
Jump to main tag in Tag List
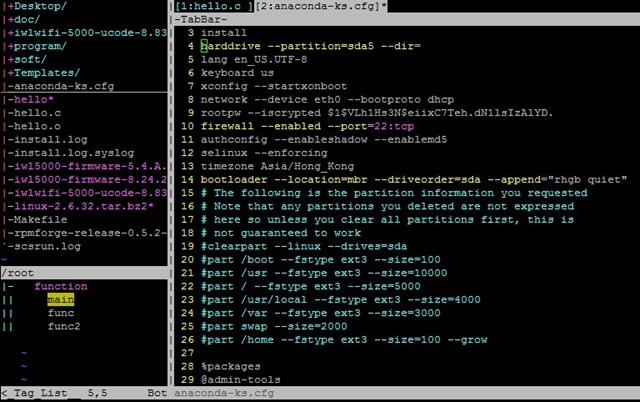(x=60, y=300)
